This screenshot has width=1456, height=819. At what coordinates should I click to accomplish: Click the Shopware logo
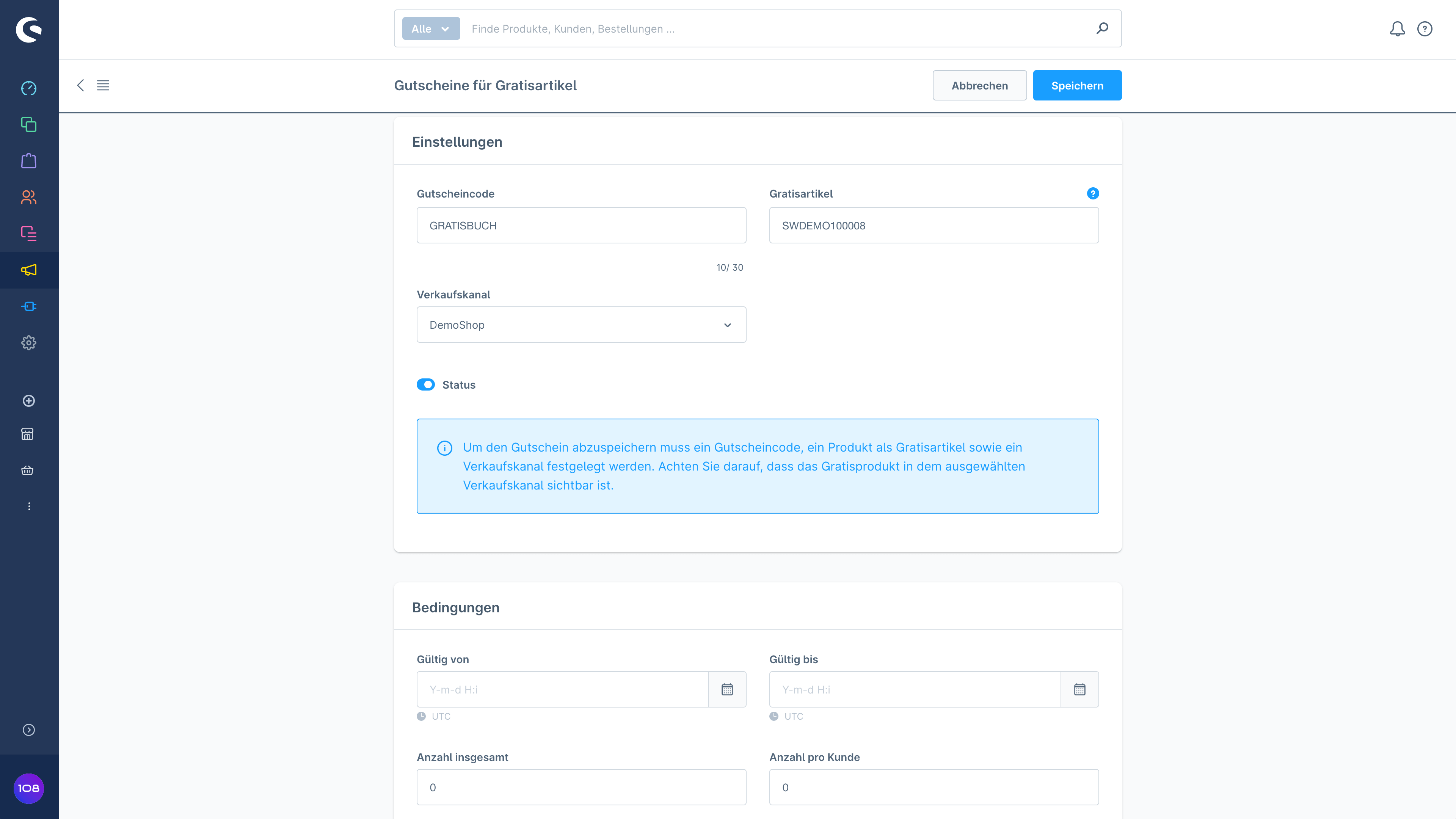click(29, 30)
